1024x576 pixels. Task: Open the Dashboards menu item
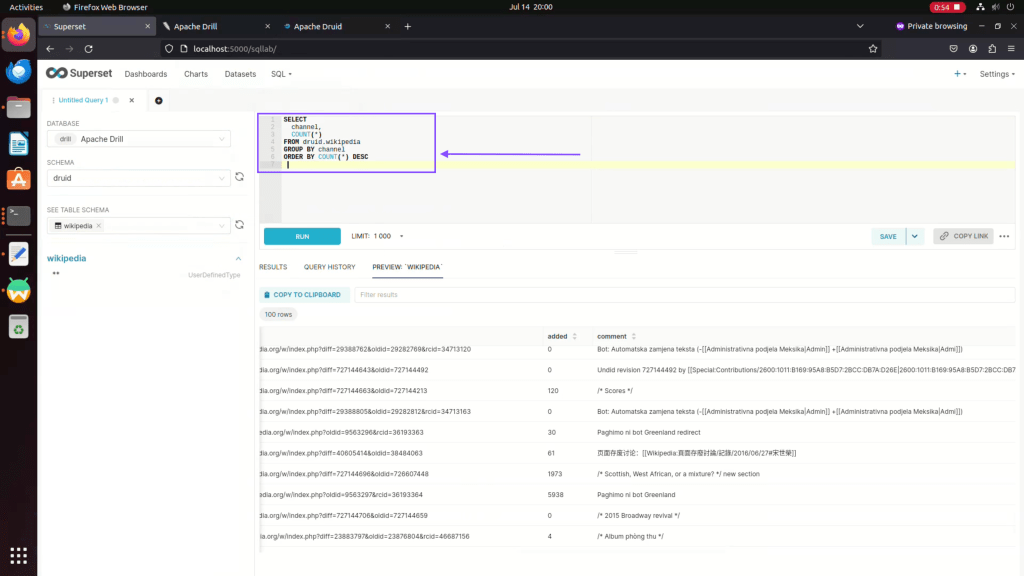click(x=145, y=74)
